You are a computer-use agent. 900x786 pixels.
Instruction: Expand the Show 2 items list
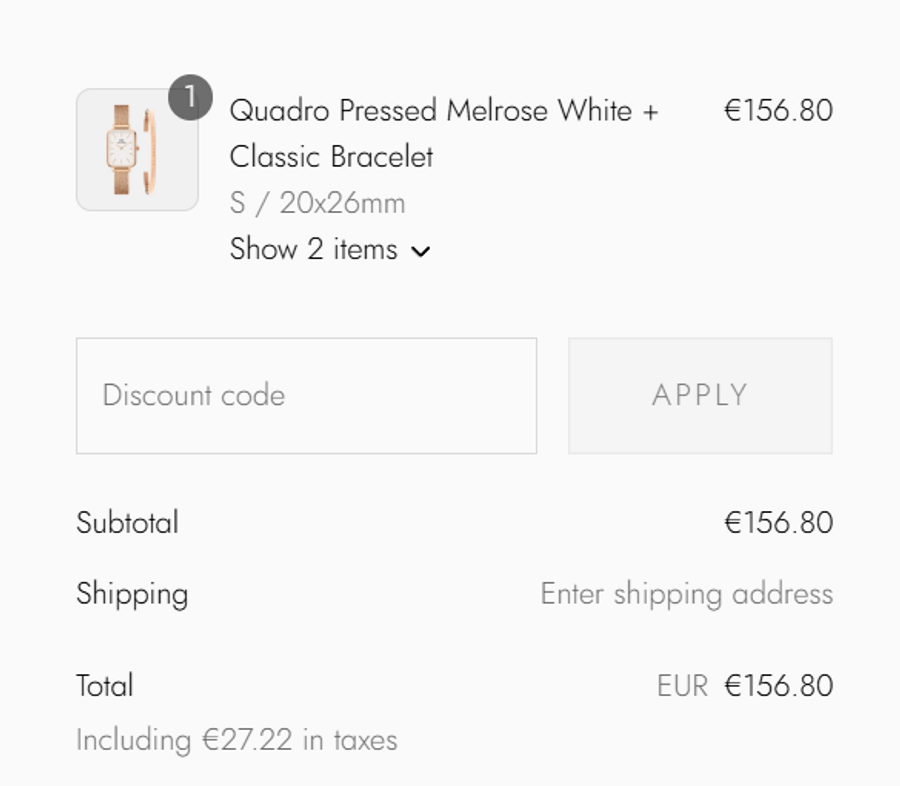coord(313,249)
